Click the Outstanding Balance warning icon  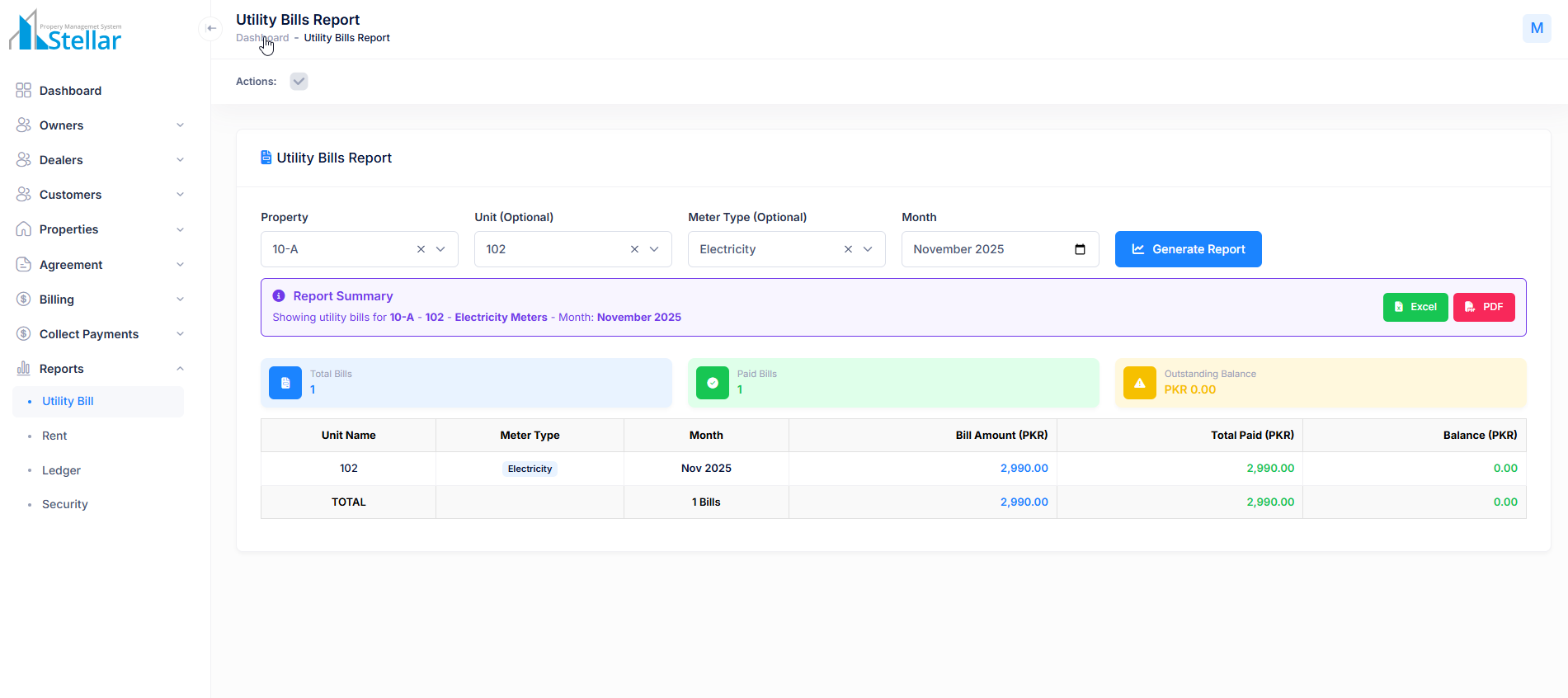coord(1139,383)
